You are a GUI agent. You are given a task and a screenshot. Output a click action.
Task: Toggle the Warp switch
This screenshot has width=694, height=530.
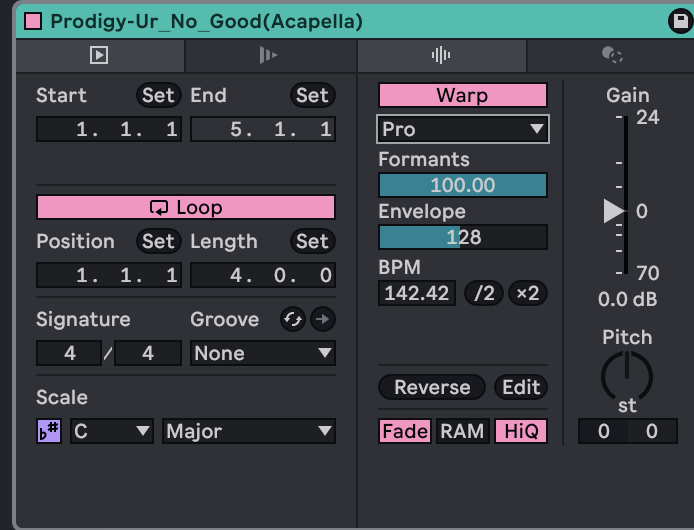[463, 95]
